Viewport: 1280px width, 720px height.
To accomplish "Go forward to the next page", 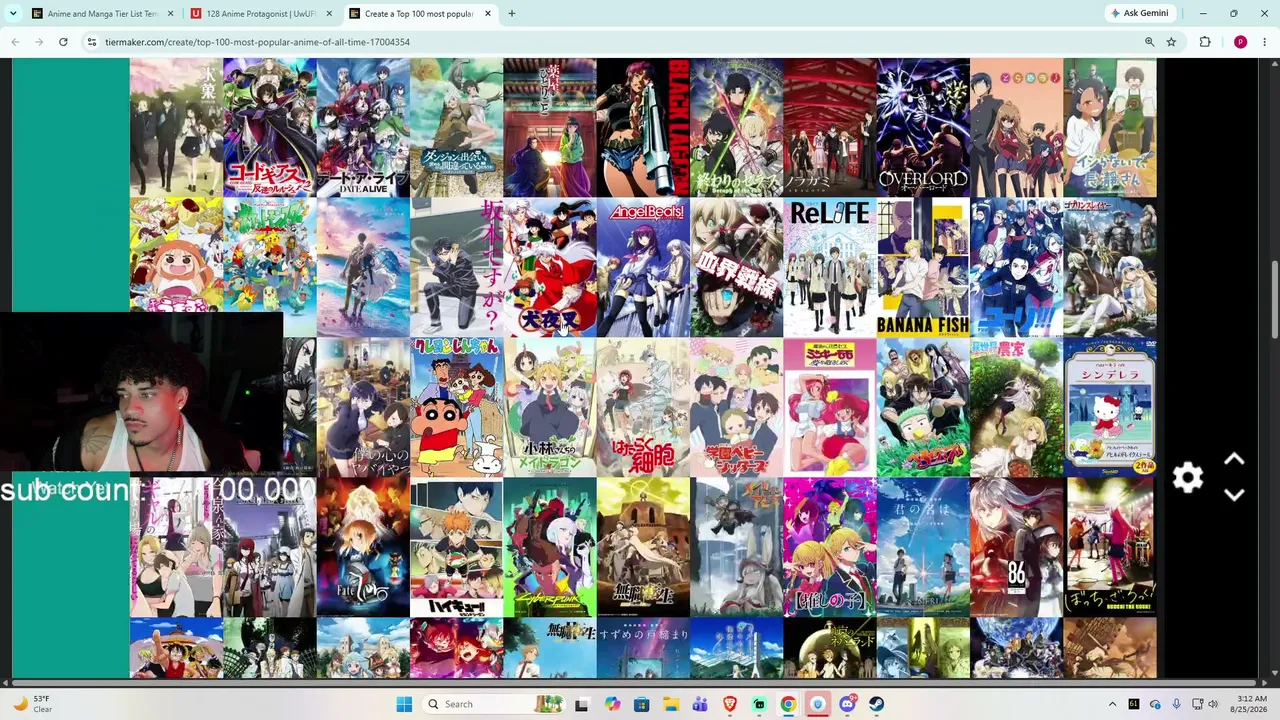I will (x=39, y=42).
